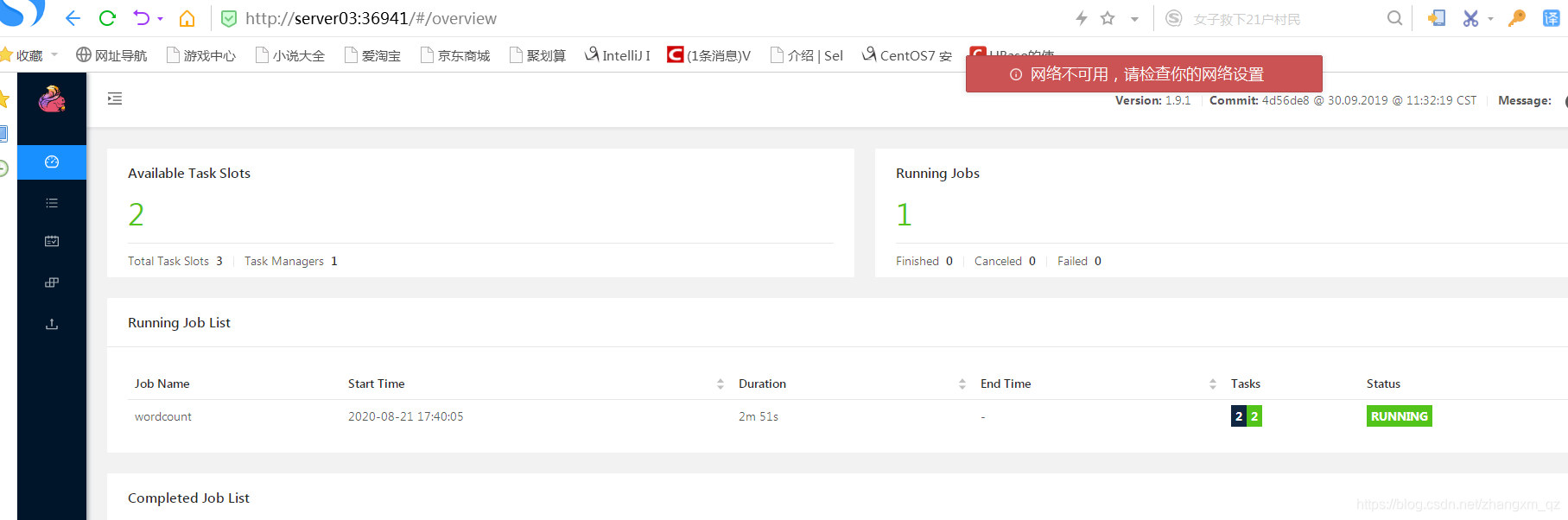This screenshot has width=1568, height=520.
Task: Click the Status column header
Action: click(1383, 384)
